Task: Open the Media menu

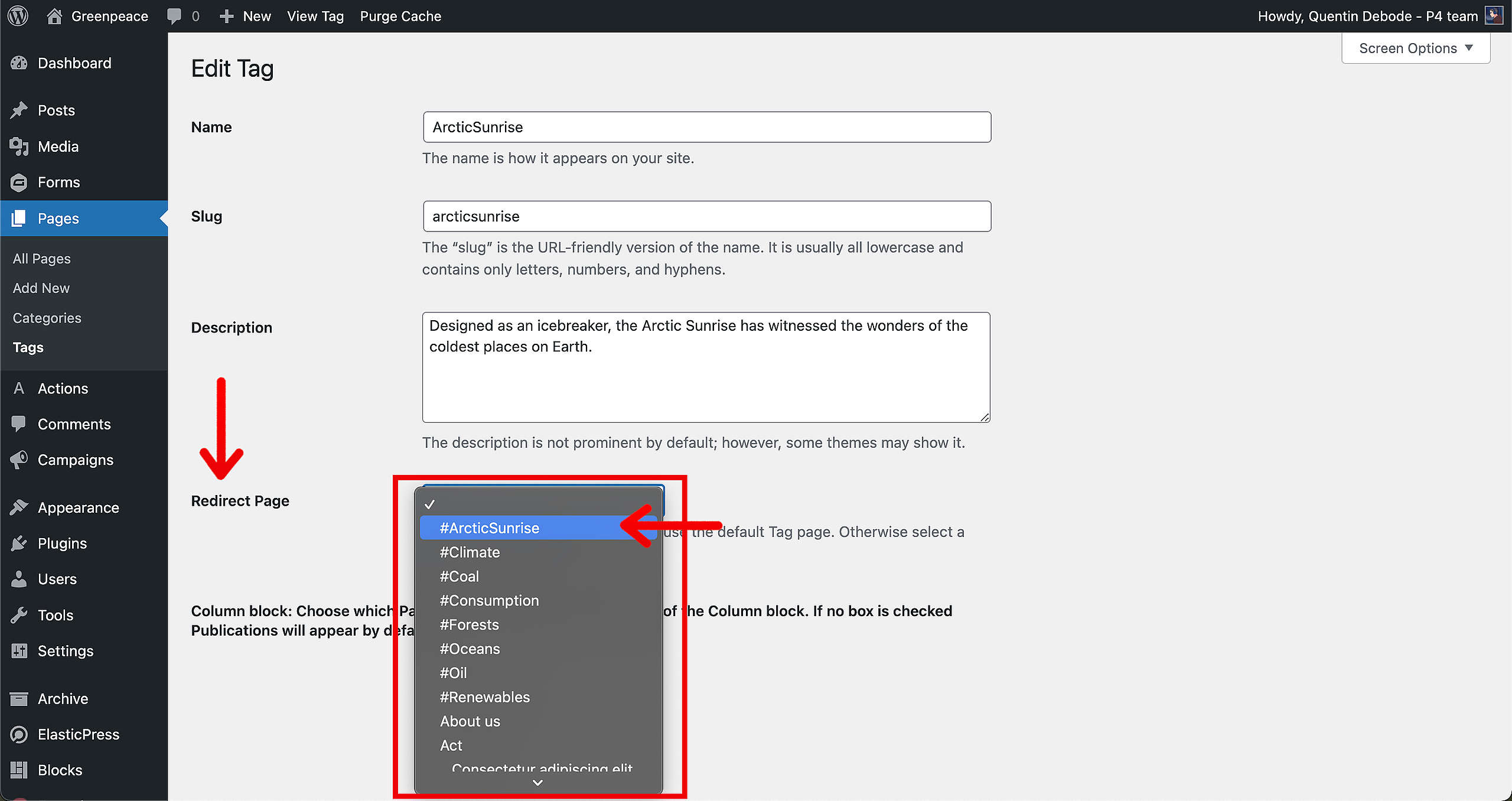Action: click(x=84, y=146)
